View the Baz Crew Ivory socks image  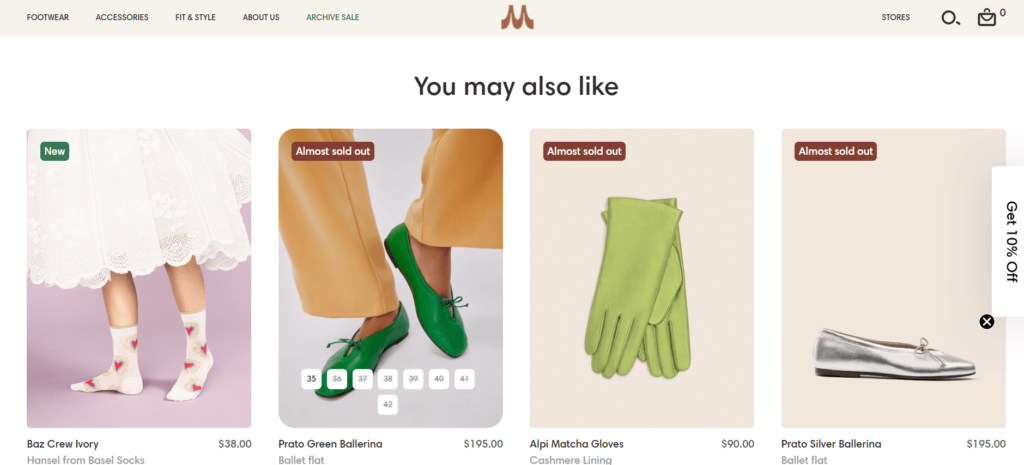pyautogui.click(x=139, y=278)
